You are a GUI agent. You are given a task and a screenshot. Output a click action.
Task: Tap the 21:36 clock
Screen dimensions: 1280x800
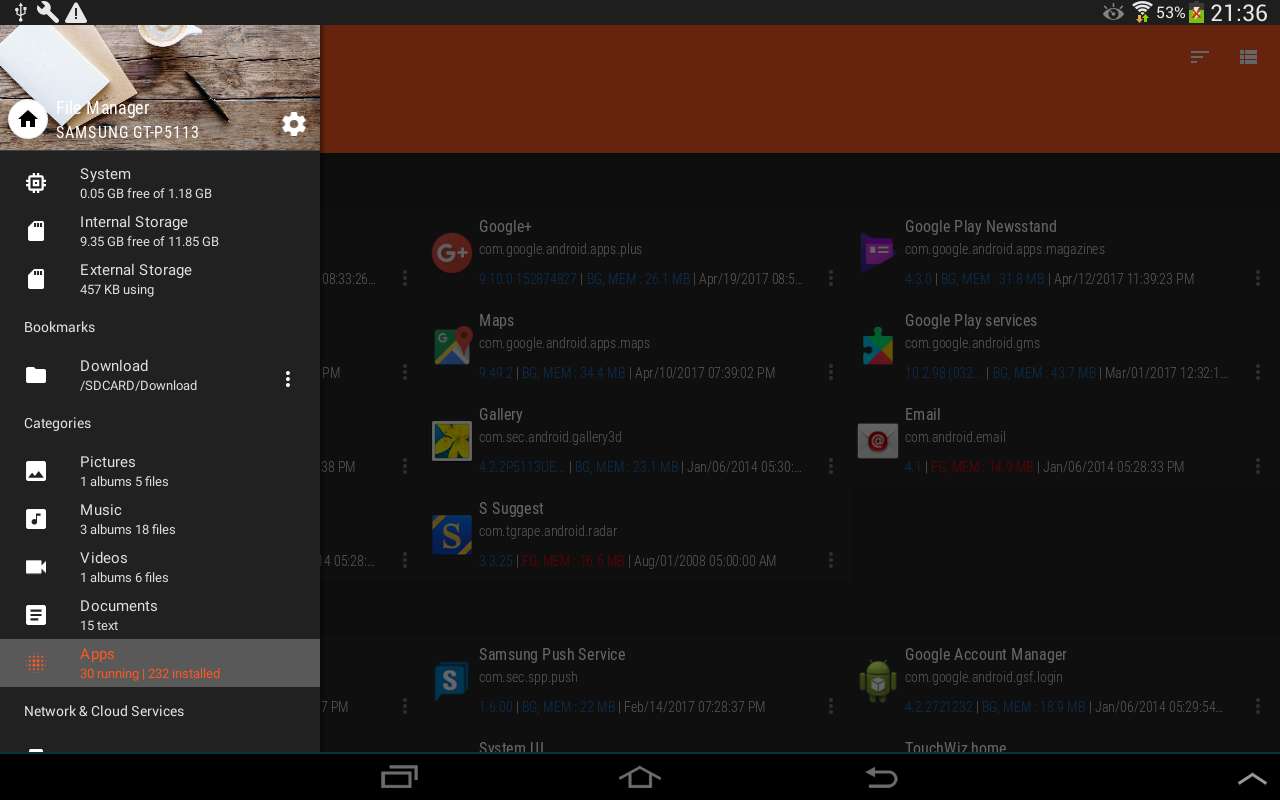coord(1239,13)
